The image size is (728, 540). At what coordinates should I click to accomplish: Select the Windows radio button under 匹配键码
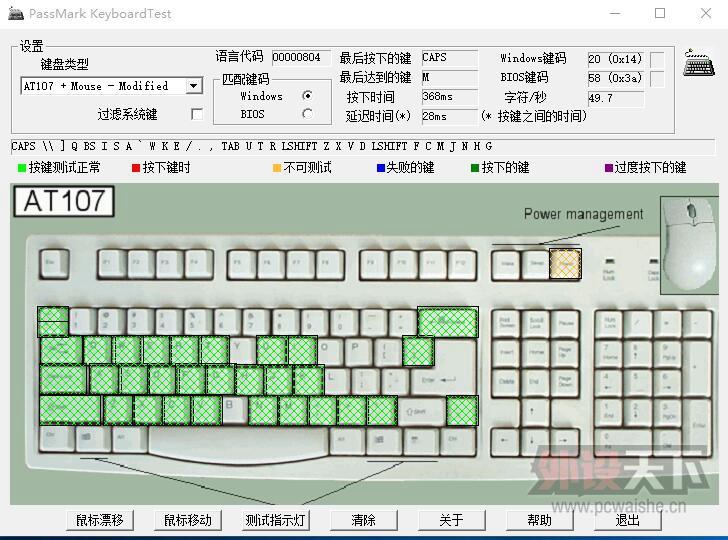(x=307, y=96)
